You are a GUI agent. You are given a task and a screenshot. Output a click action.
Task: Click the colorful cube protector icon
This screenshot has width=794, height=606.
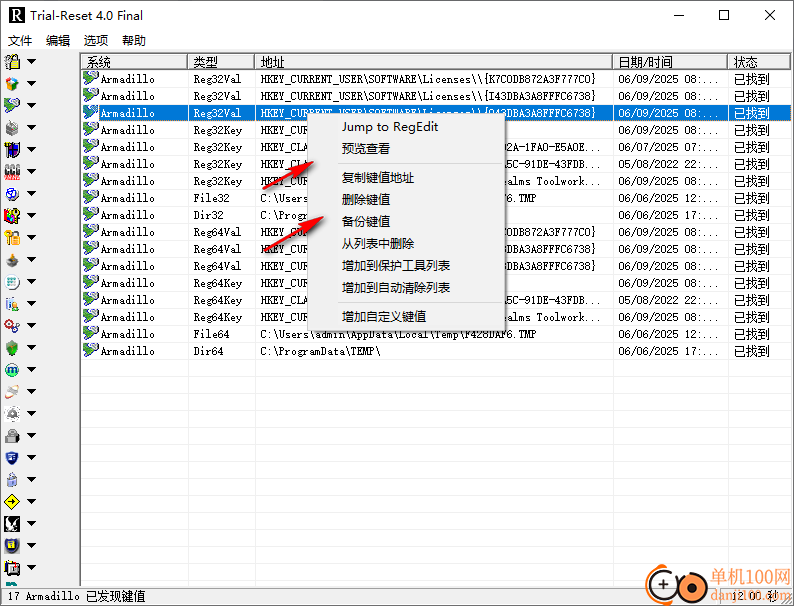12,84
